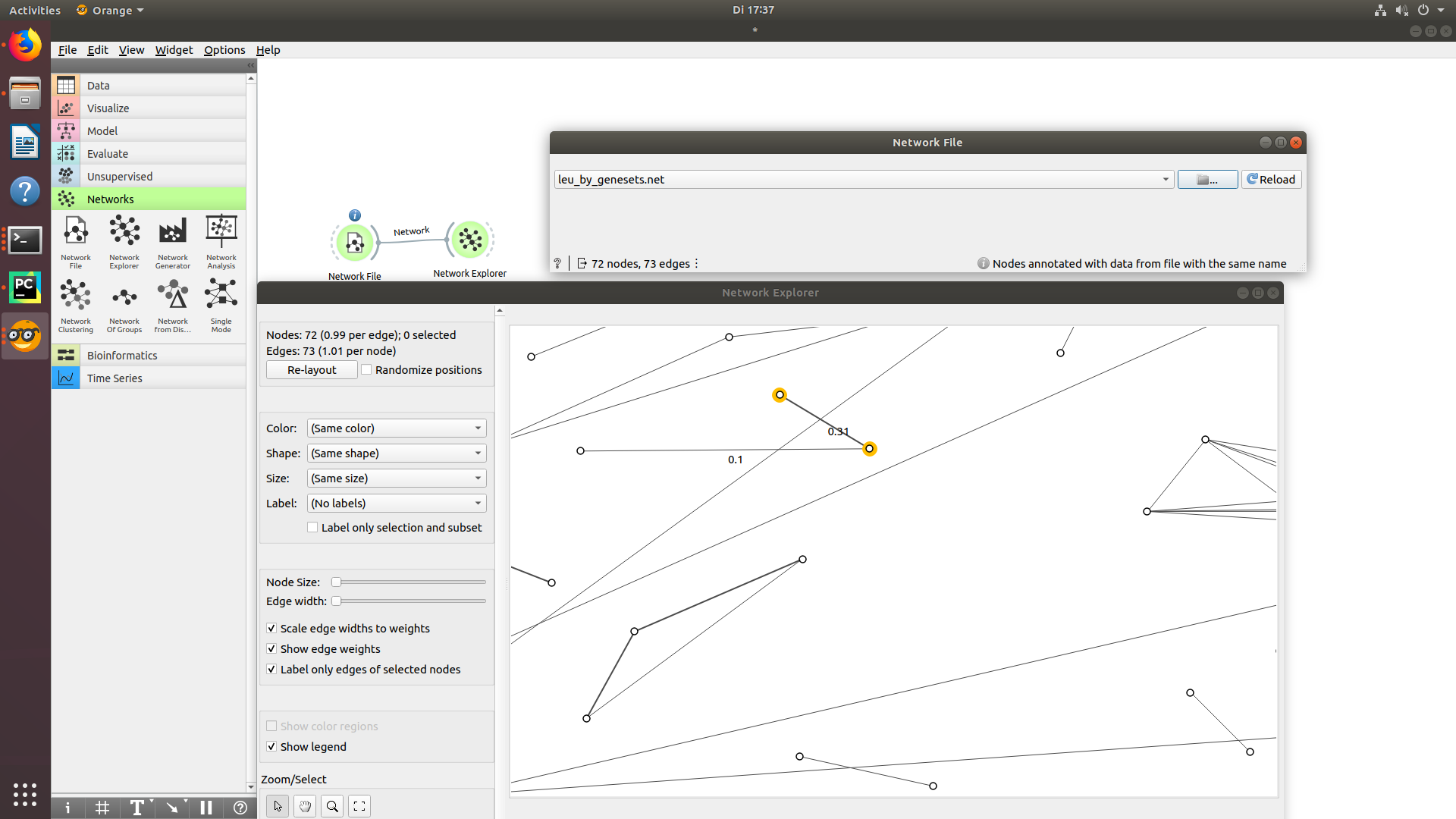Image resolution: width=1456 pixels, height=819 pixels.
Task: Reset zoom to fit view
Action: [x=359, y=806]
